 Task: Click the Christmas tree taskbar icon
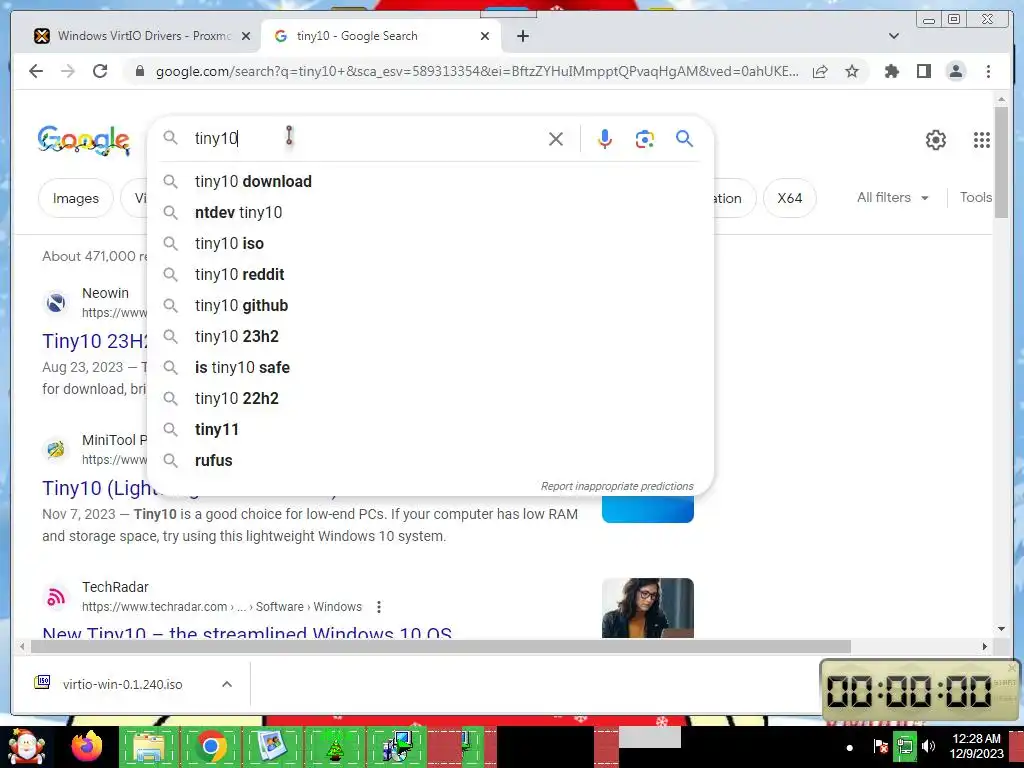click(335, 746)
